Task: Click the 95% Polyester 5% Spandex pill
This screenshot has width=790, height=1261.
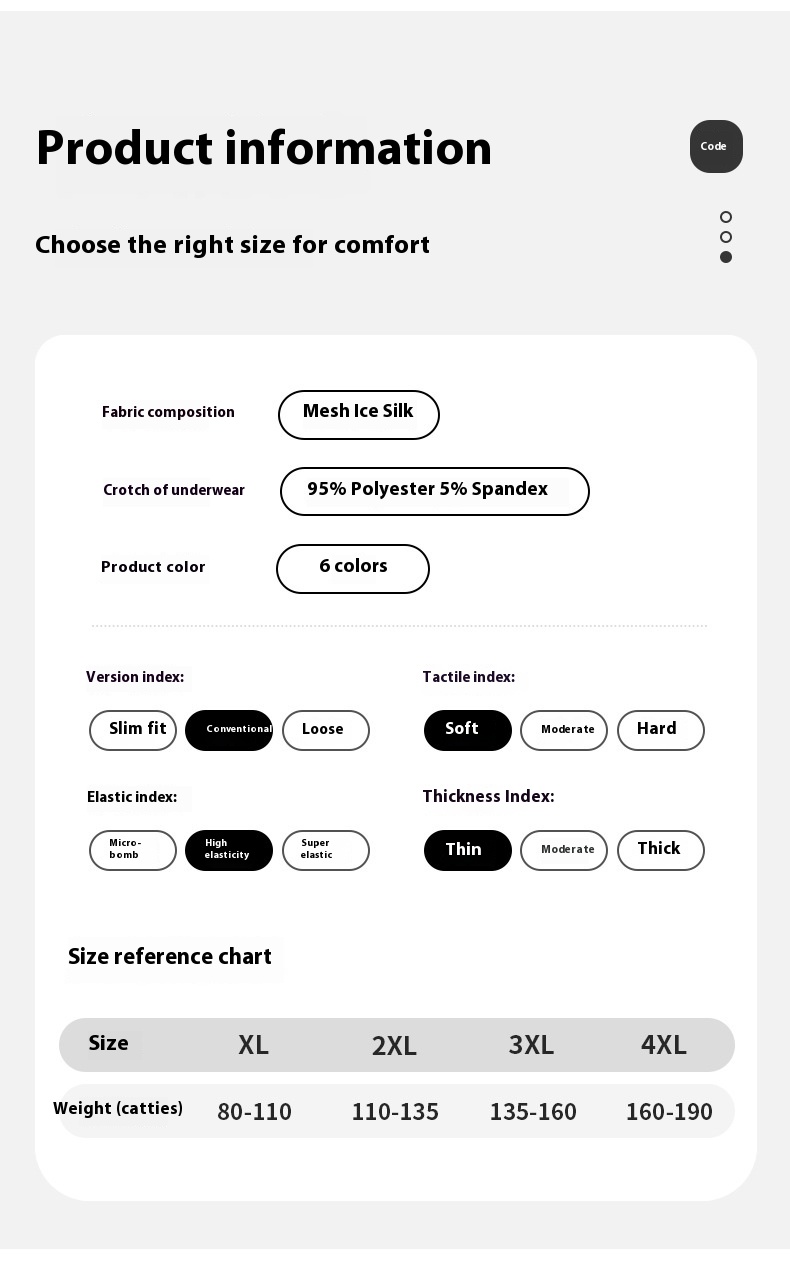Action: [435, 491]
